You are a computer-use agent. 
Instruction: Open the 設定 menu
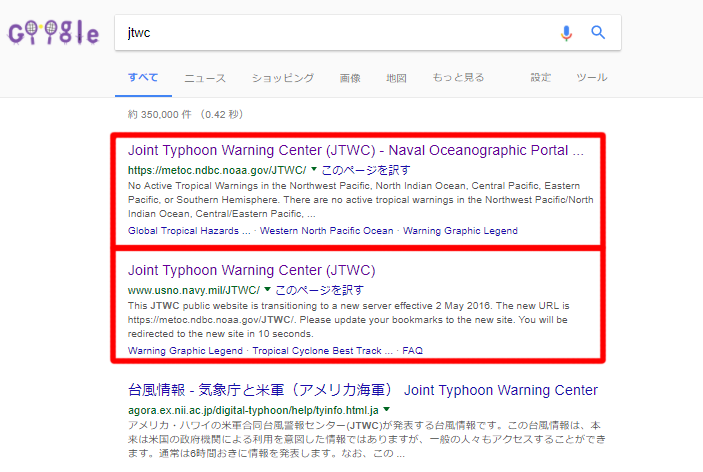[541, 78]
